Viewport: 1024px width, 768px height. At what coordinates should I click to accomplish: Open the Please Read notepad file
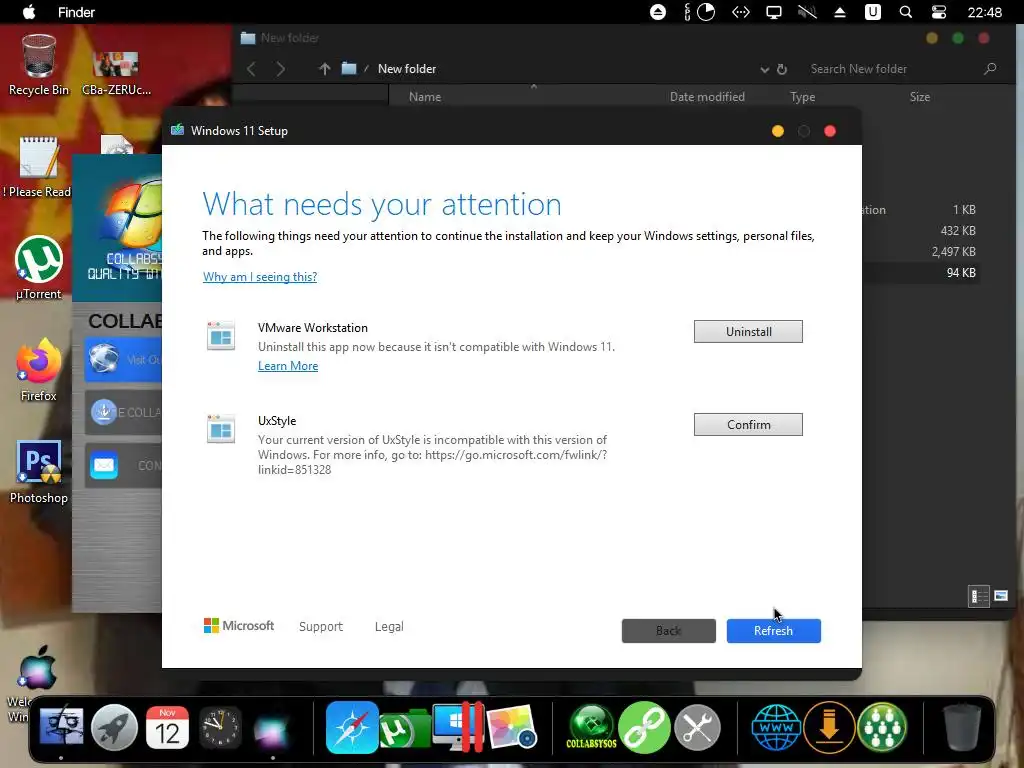pyautogui.click(x=37, y=167)
